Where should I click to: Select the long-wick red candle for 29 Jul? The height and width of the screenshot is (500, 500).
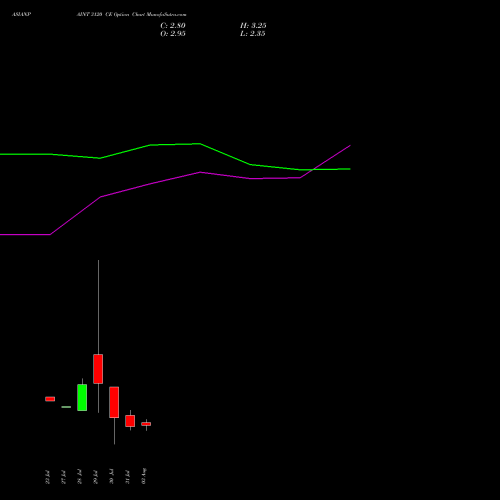click(98, 369)
